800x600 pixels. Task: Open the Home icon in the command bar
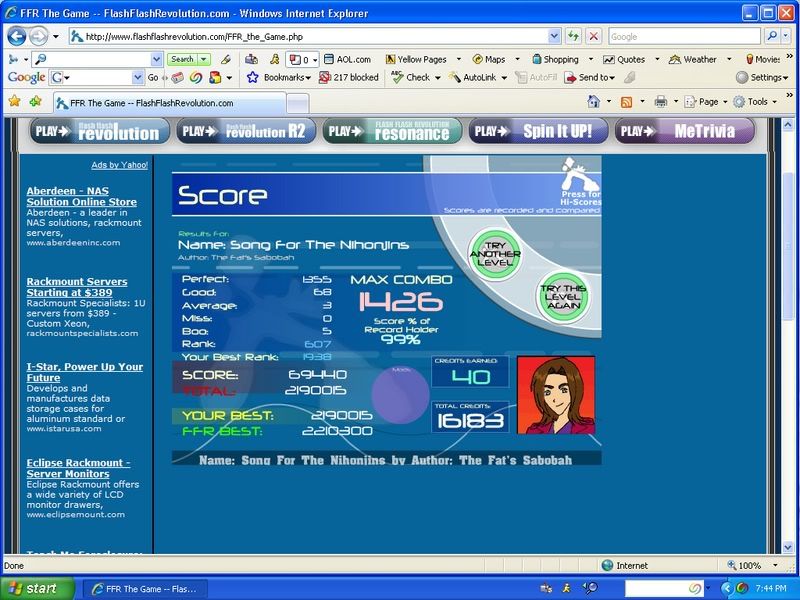tap(594, 102)
